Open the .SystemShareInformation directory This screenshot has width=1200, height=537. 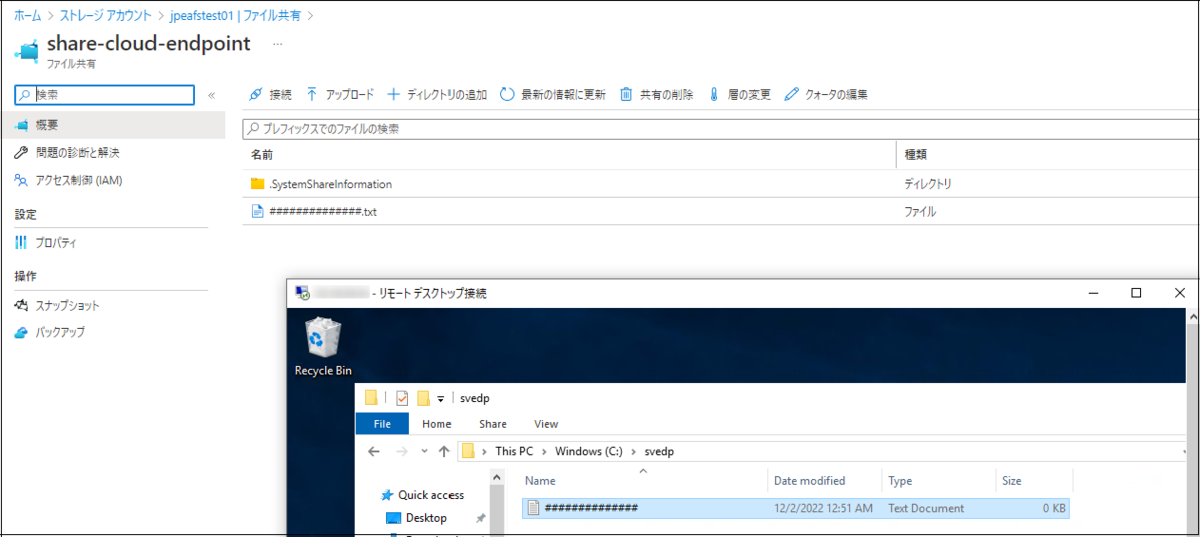[x=330, y=184]
